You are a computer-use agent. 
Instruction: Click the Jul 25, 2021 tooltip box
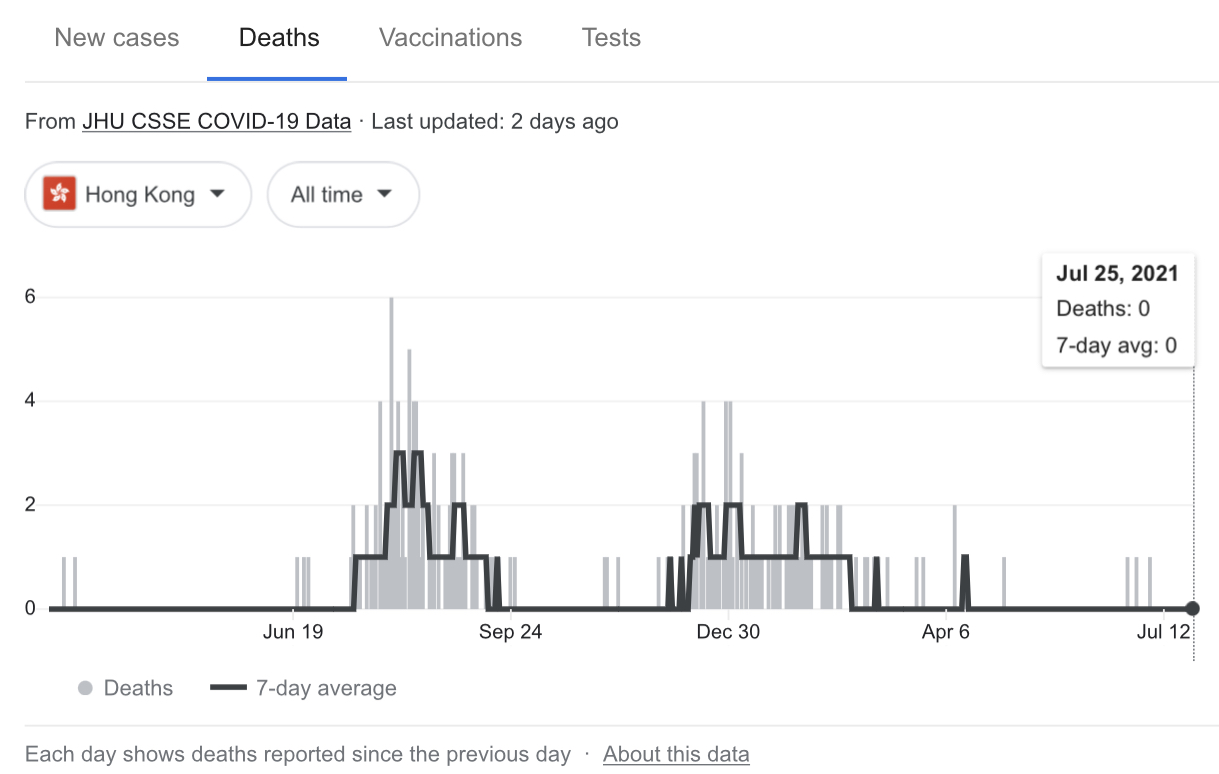pyautogui.click(x=1117, y=310)
